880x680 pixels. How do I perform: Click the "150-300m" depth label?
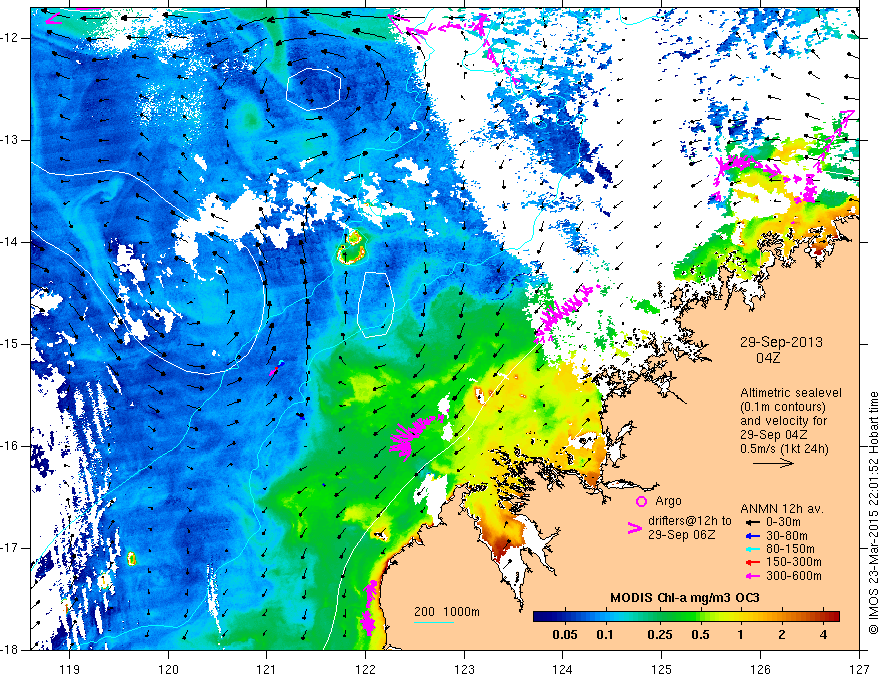point(793,562)
